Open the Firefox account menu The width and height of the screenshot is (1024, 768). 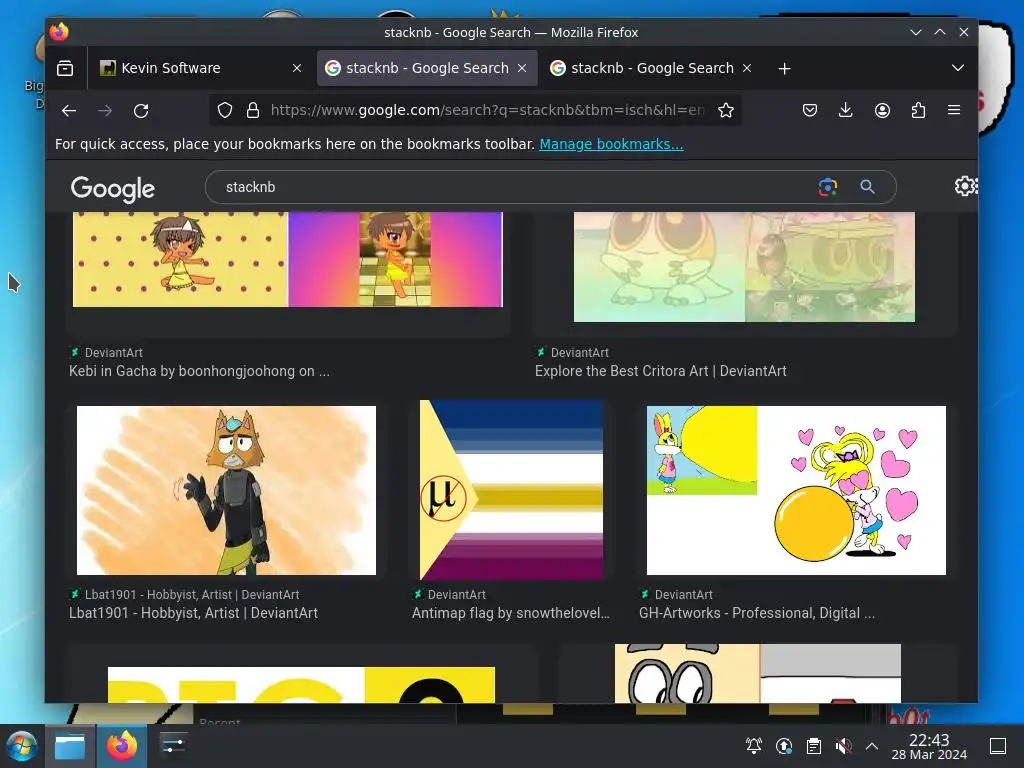[882, 110]
